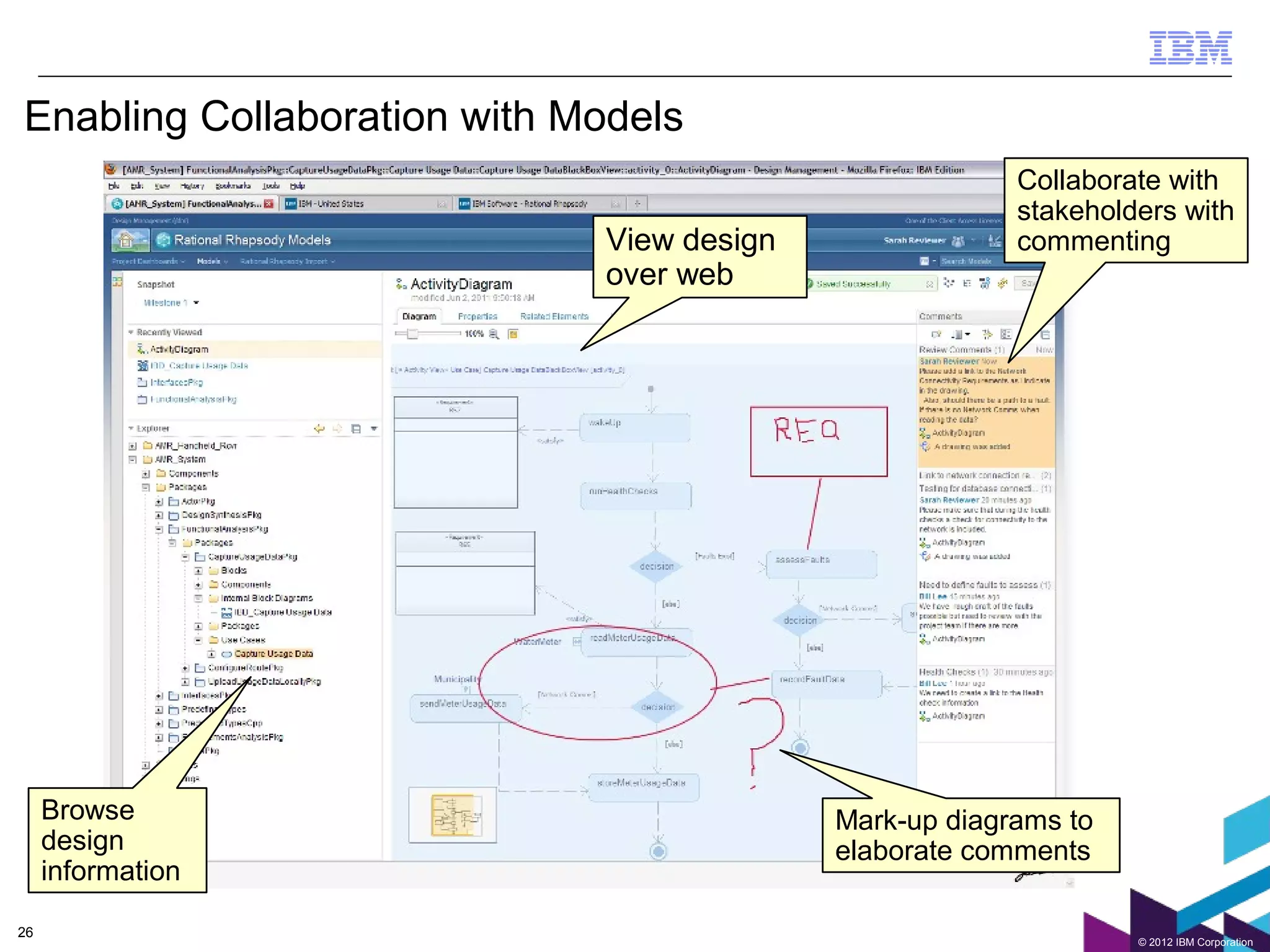
Task: Expand 'Link to network connection' comment thread
Action: [985, 475]
